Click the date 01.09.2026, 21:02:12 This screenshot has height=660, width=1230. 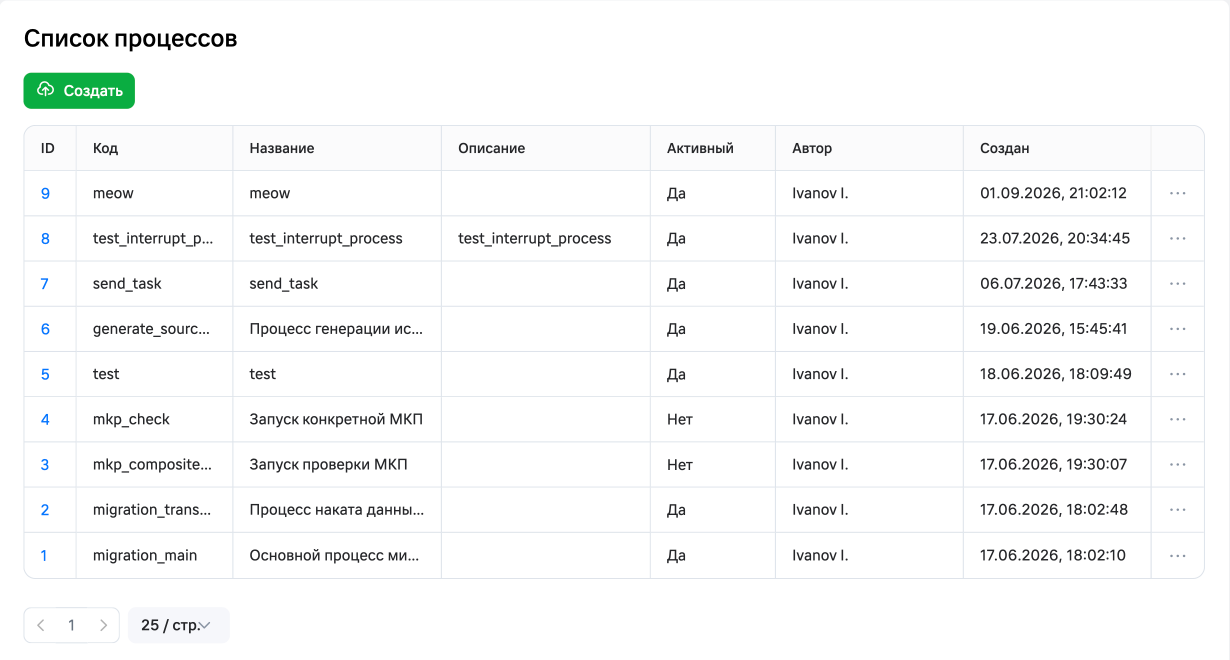(x=1054, y=193)
